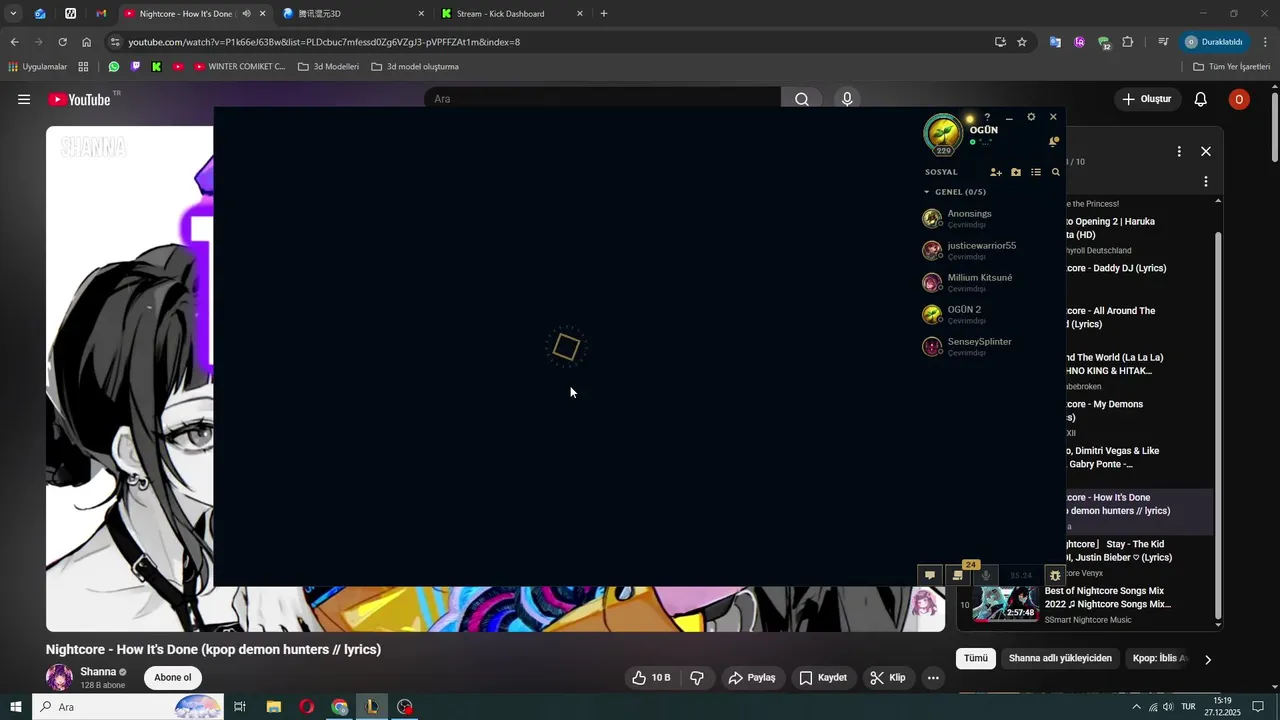Open 3d model oluşturma bookmarks folder
Viewport: 1280px width, 720px height.
tap(415, 67)
